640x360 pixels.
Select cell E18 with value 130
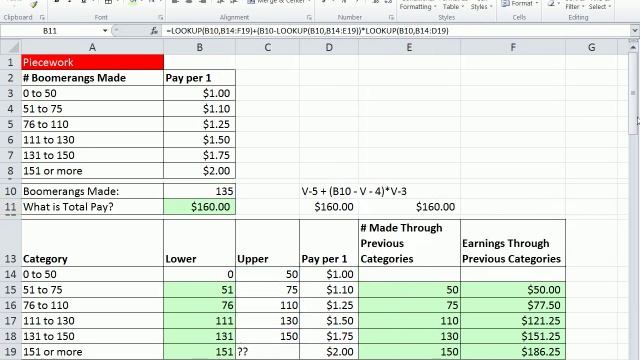[409, 336]
